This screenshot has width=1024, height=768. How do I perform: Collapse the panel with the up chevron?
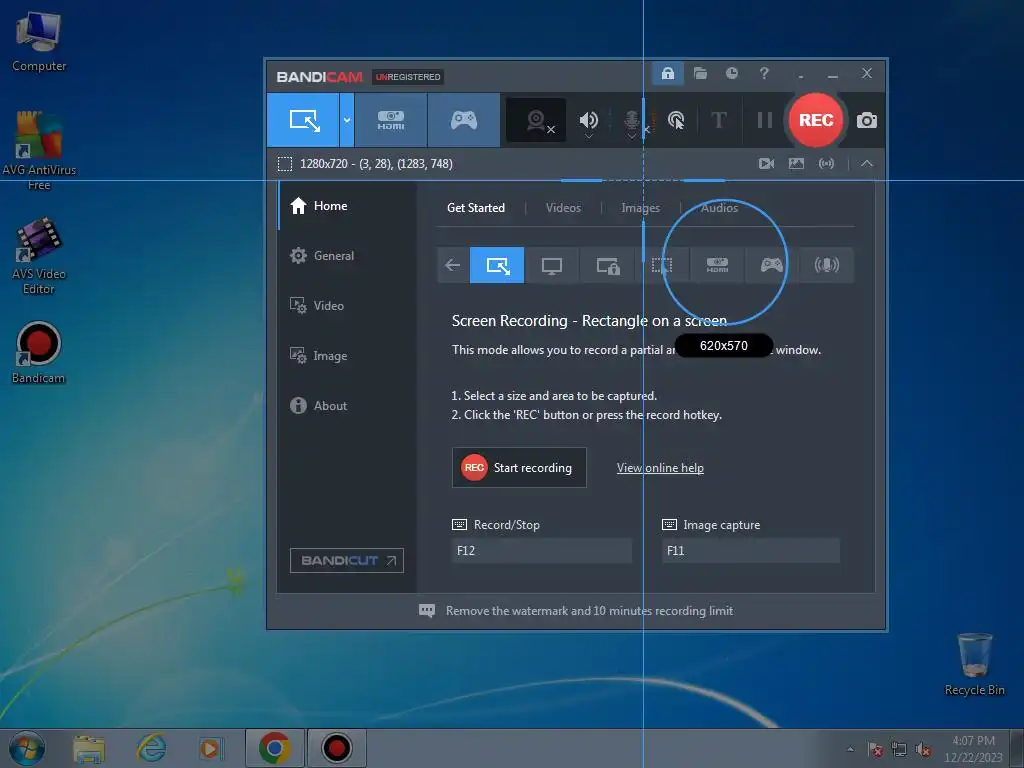point(867,163)
